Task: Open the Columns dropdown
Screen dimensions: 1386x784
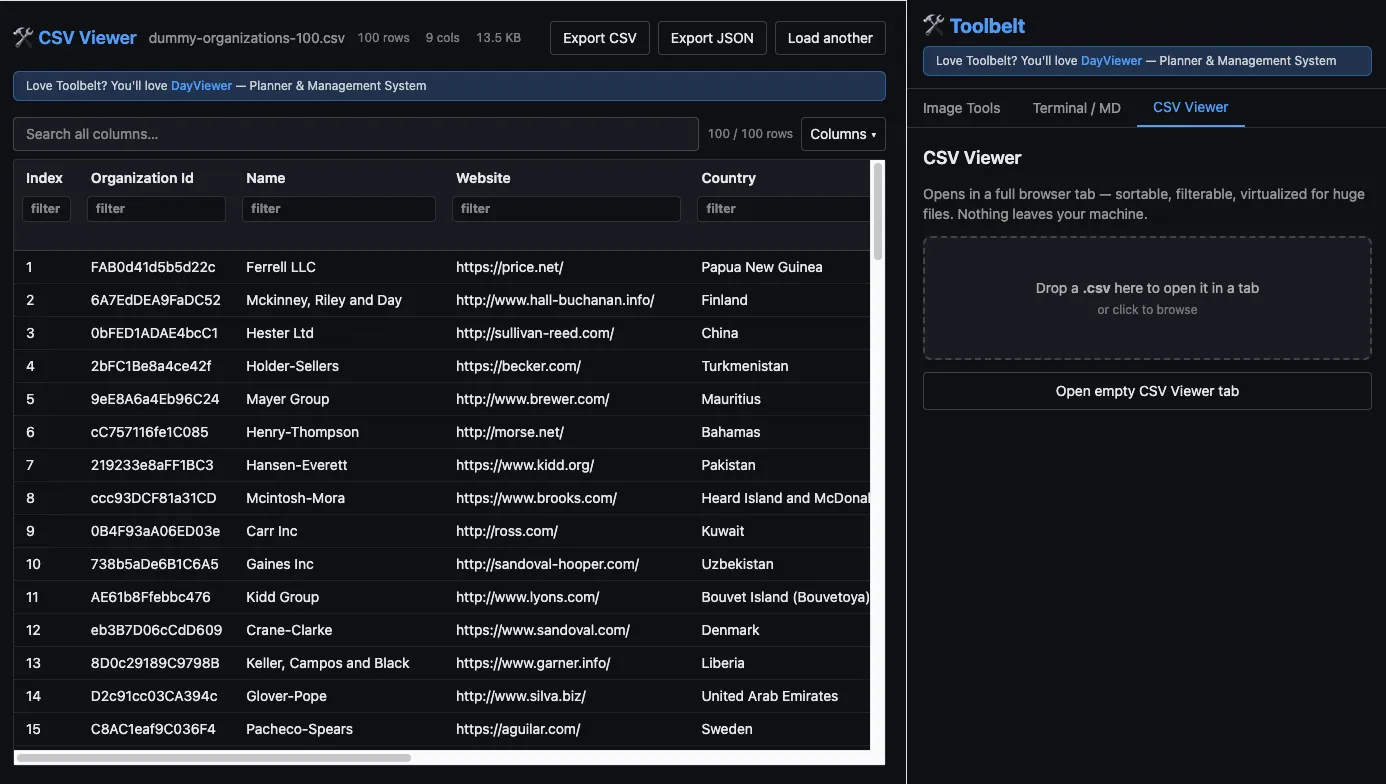Action: (x=843, y=134)
